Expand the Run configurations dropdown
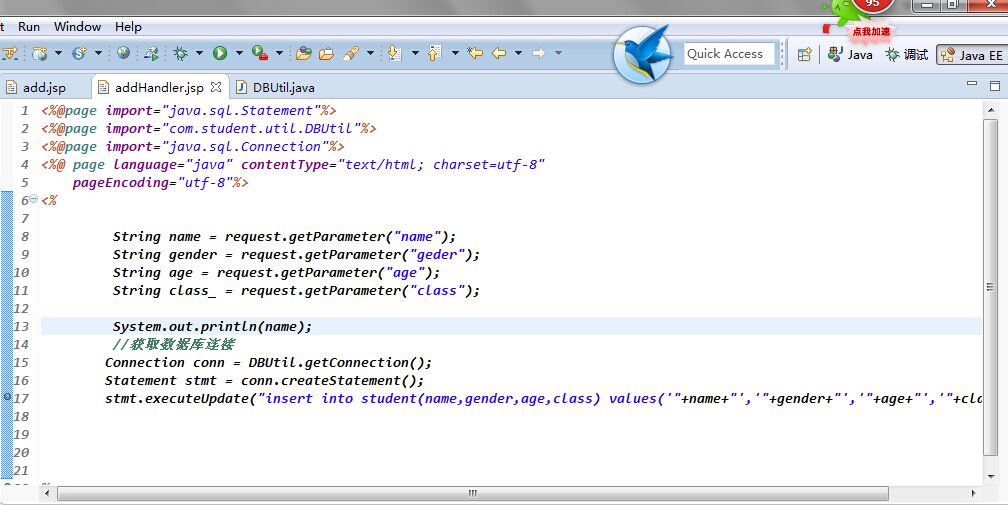 click(238, 53)
